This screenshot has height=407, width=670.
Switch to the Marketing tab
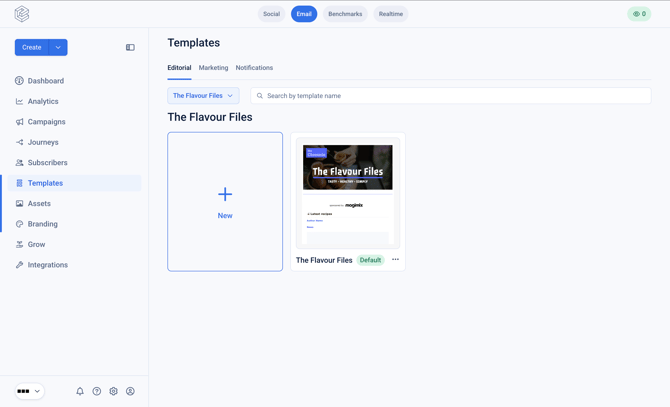(x=213, y=68)
